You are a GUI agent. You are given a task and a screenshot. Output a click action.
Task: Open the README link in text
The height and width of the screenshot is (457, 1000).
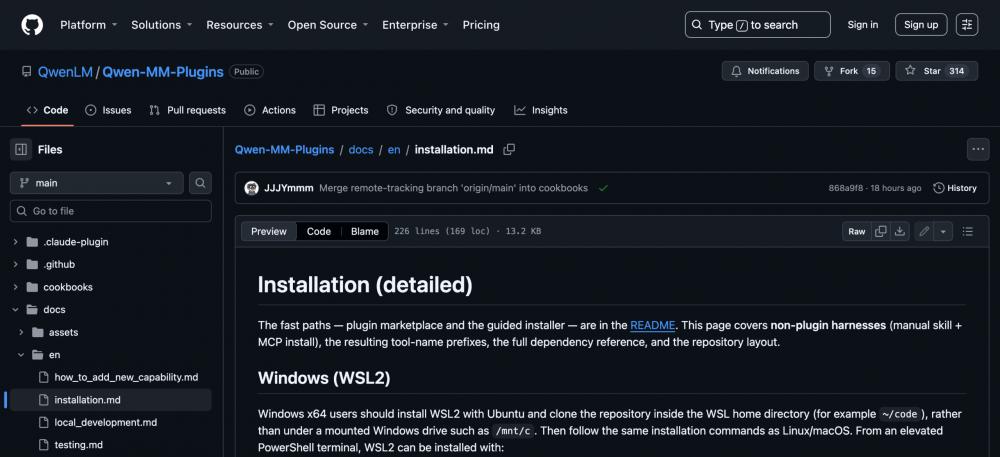pos(652,325)
